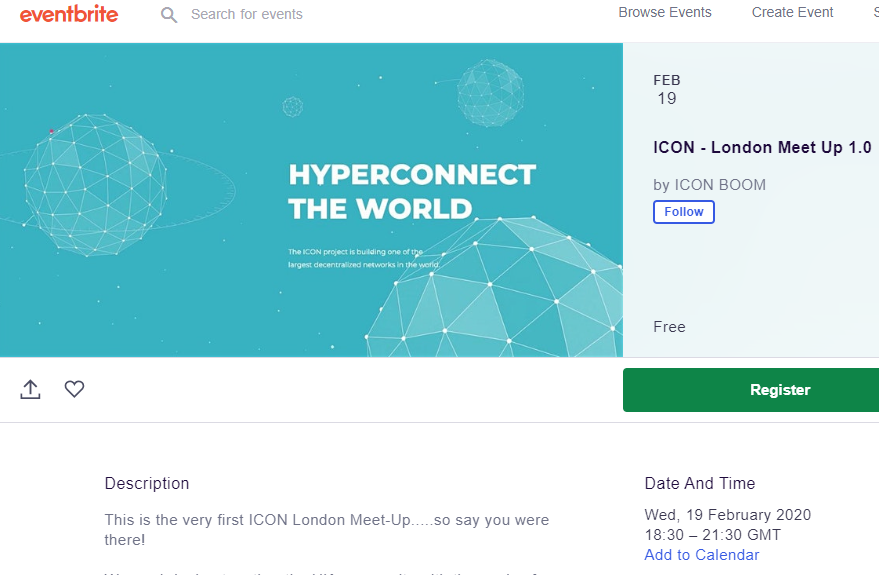Click the Date And Time heading

pyautogui.click(x=700, y=483)
